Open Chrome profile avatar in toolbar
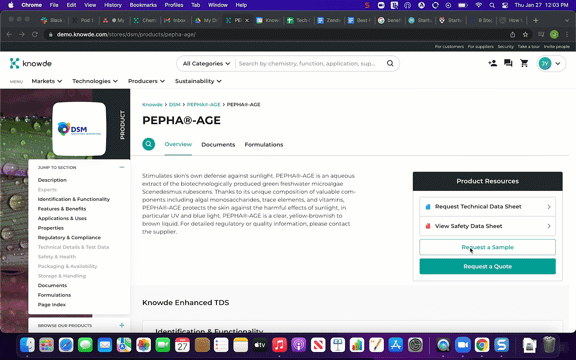This screenshot has width=576, height=360. tap(554, 35)
